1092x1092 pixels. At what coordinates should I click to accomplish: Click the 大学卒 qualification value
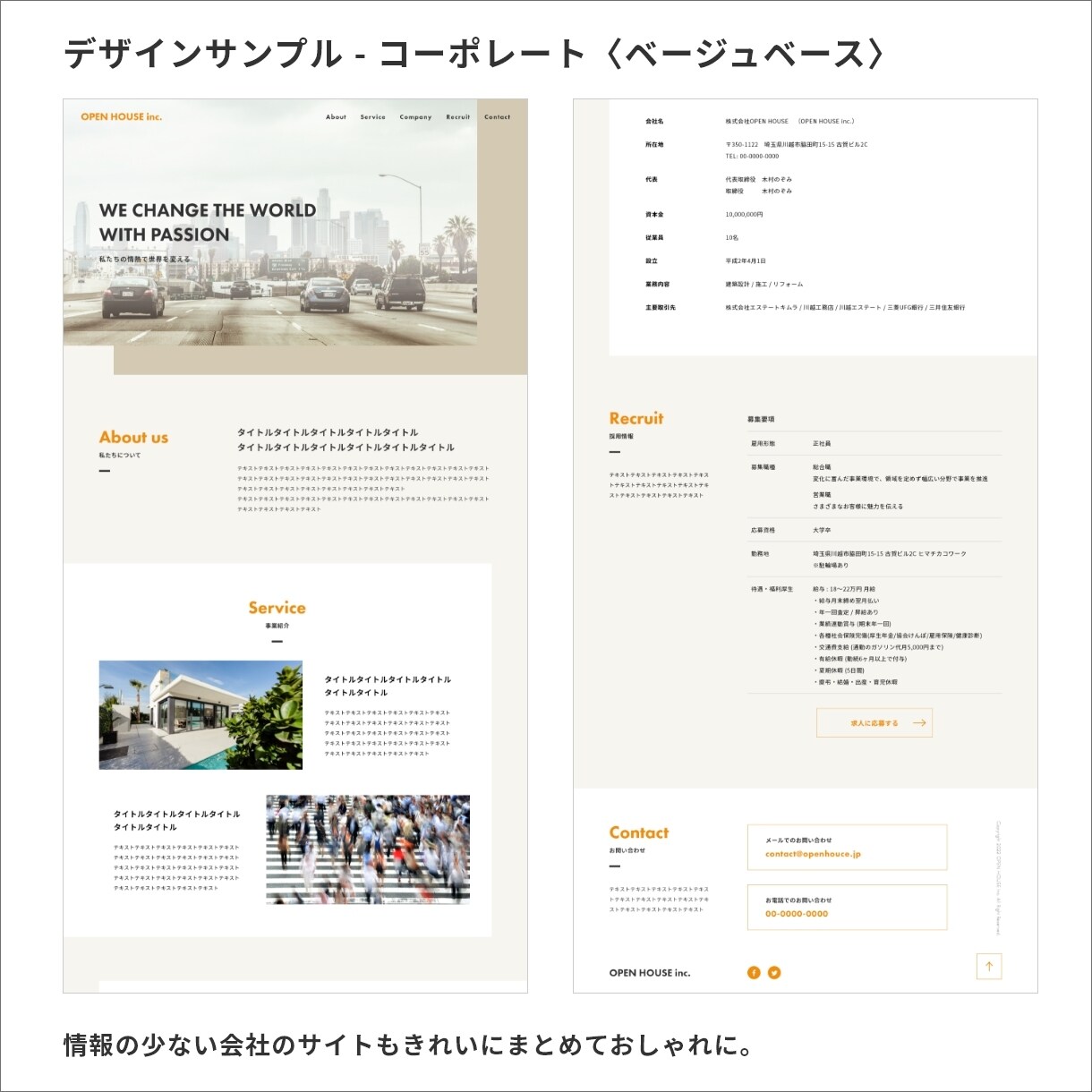pos(822,531)
